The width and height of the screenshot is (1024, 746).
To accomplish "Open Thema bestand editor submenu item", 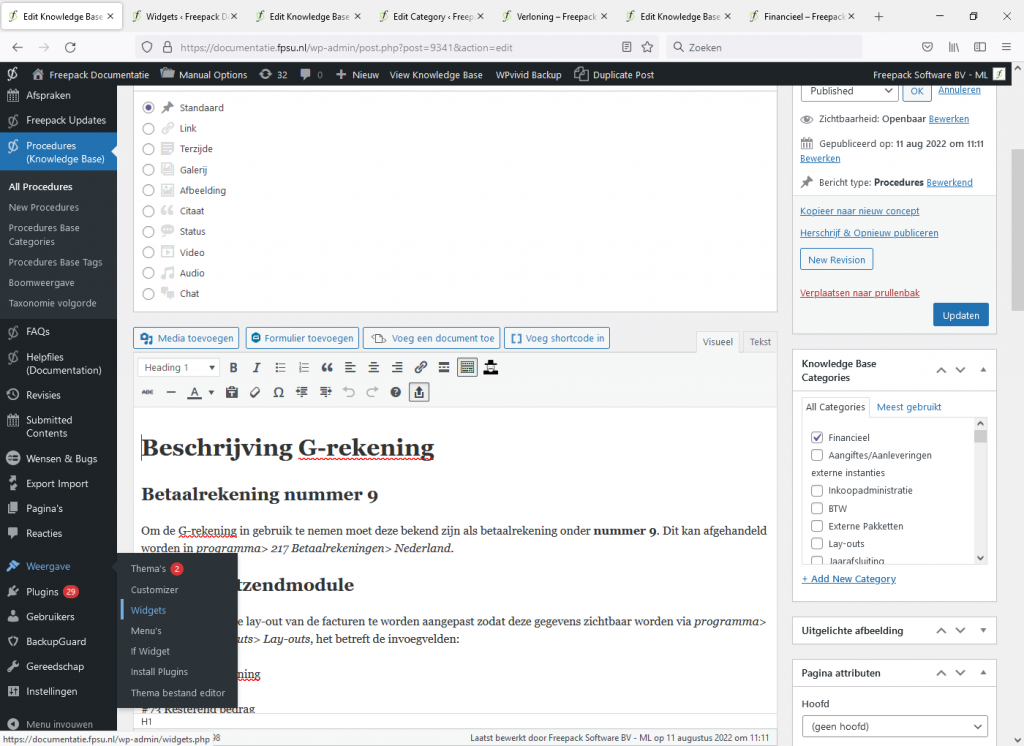I will pos(178,693).
